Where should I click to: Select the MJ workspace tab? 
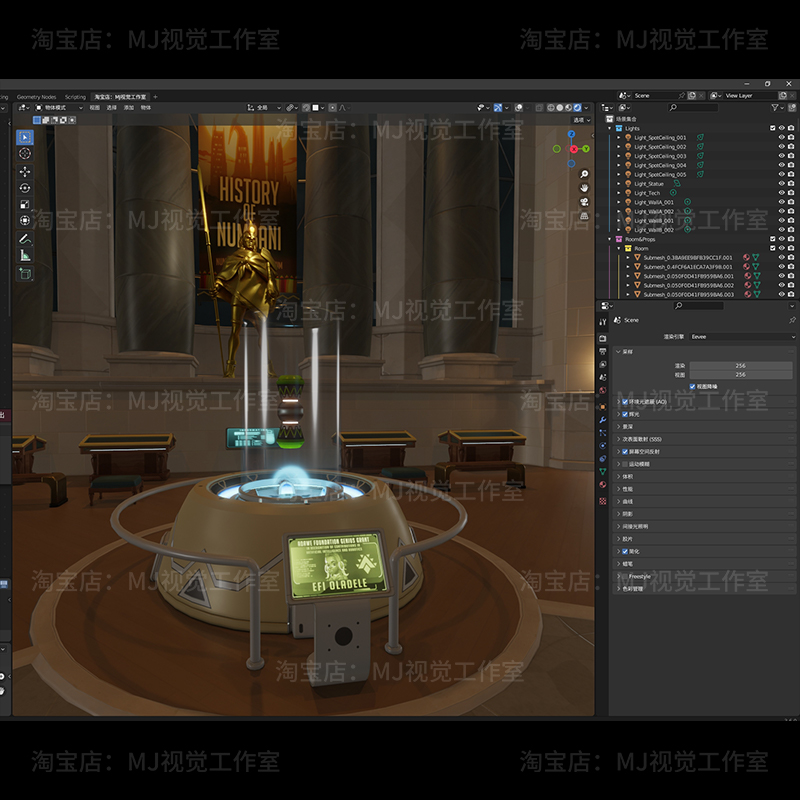click(120, 96)
